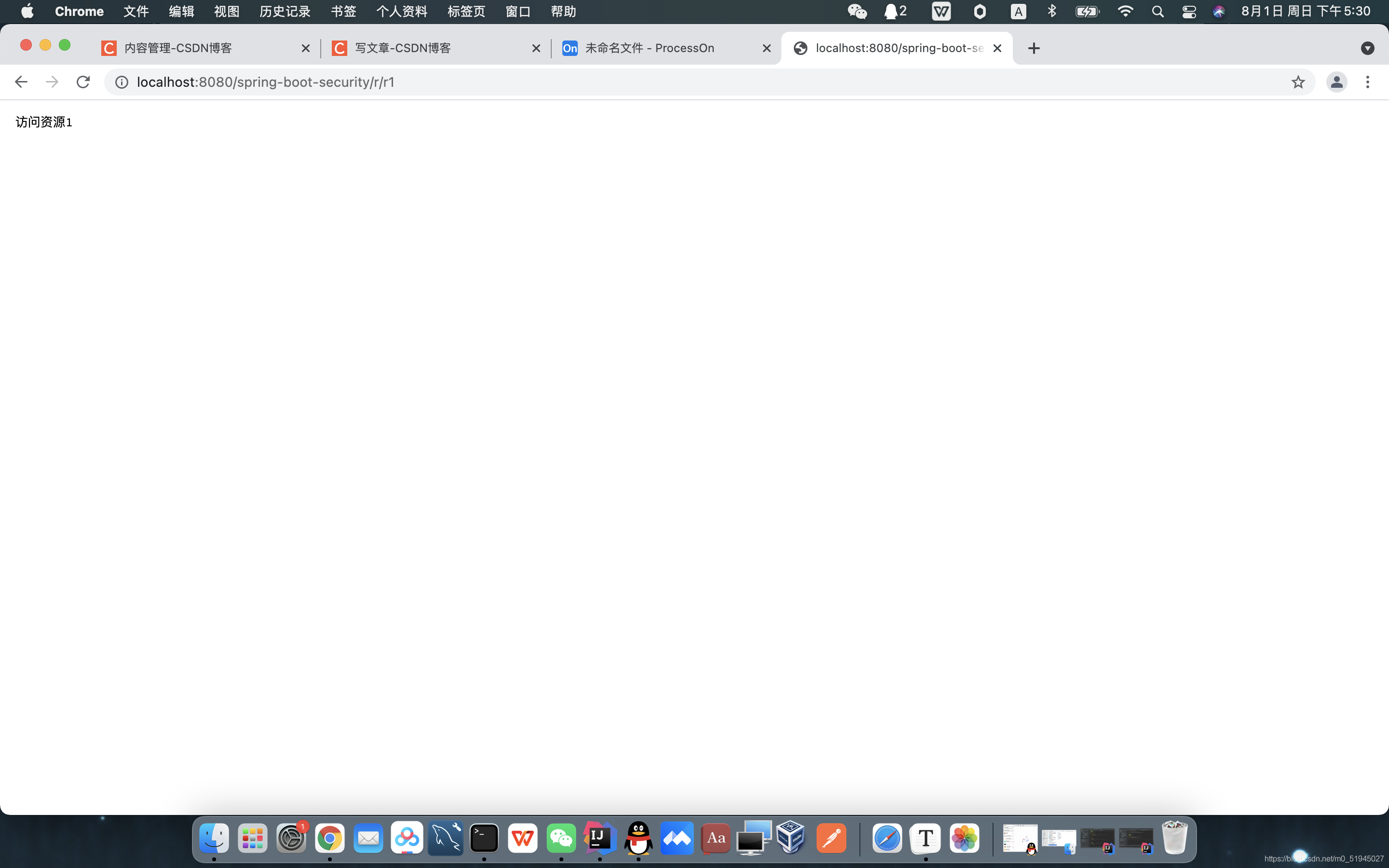Expand the tab search dropdown arrow

[x=1367, y=48]
